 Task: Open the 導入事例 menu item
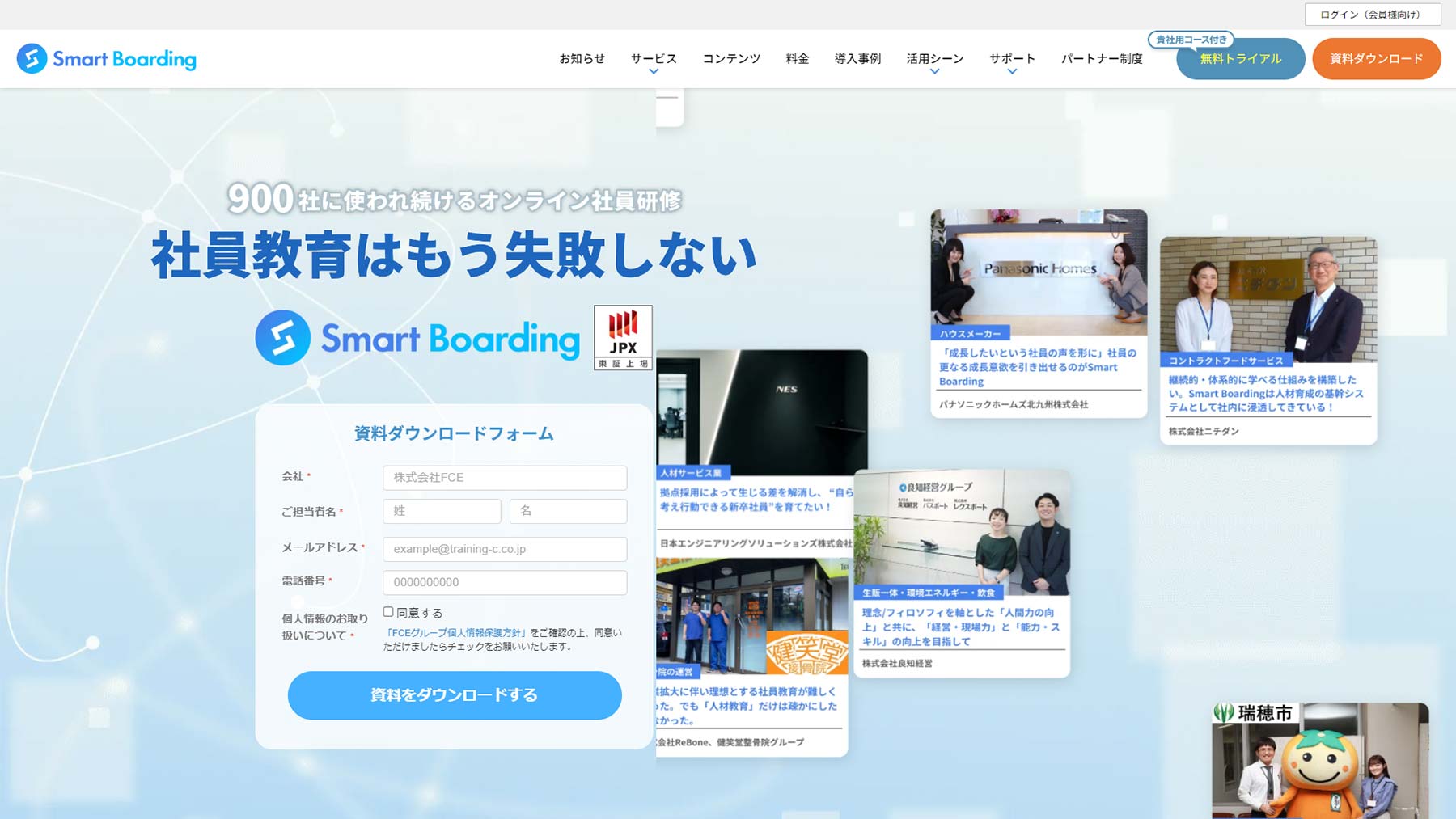tap(857, 58)
